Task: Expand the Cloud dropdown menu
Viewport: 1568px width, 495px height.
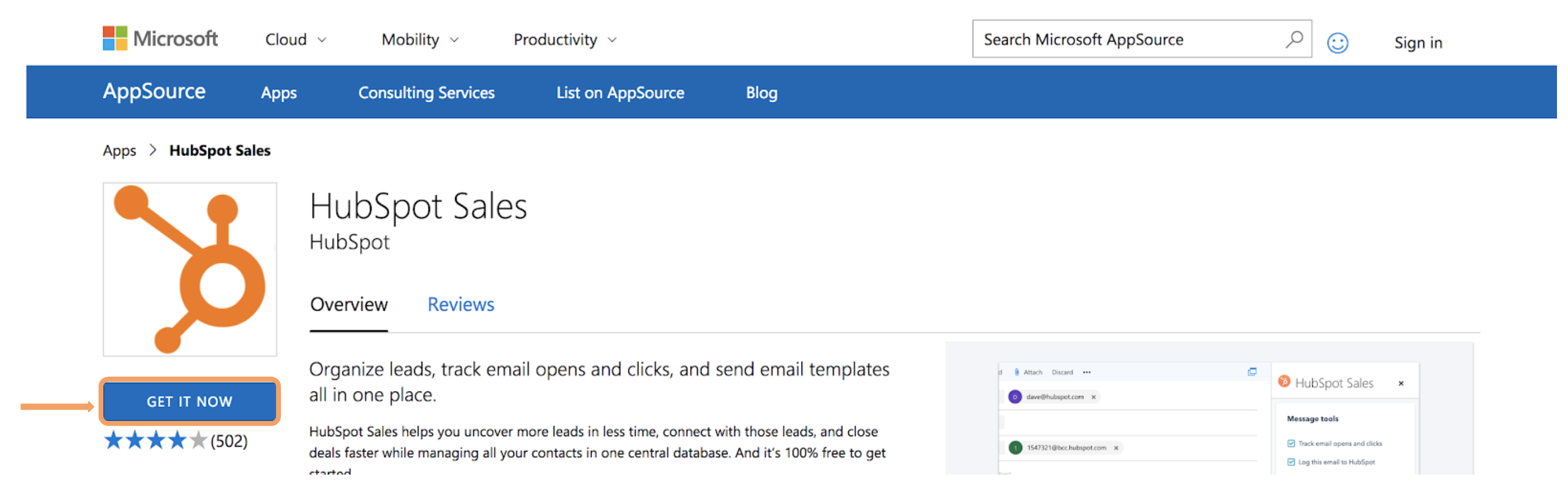Action: tap(296, 40)
